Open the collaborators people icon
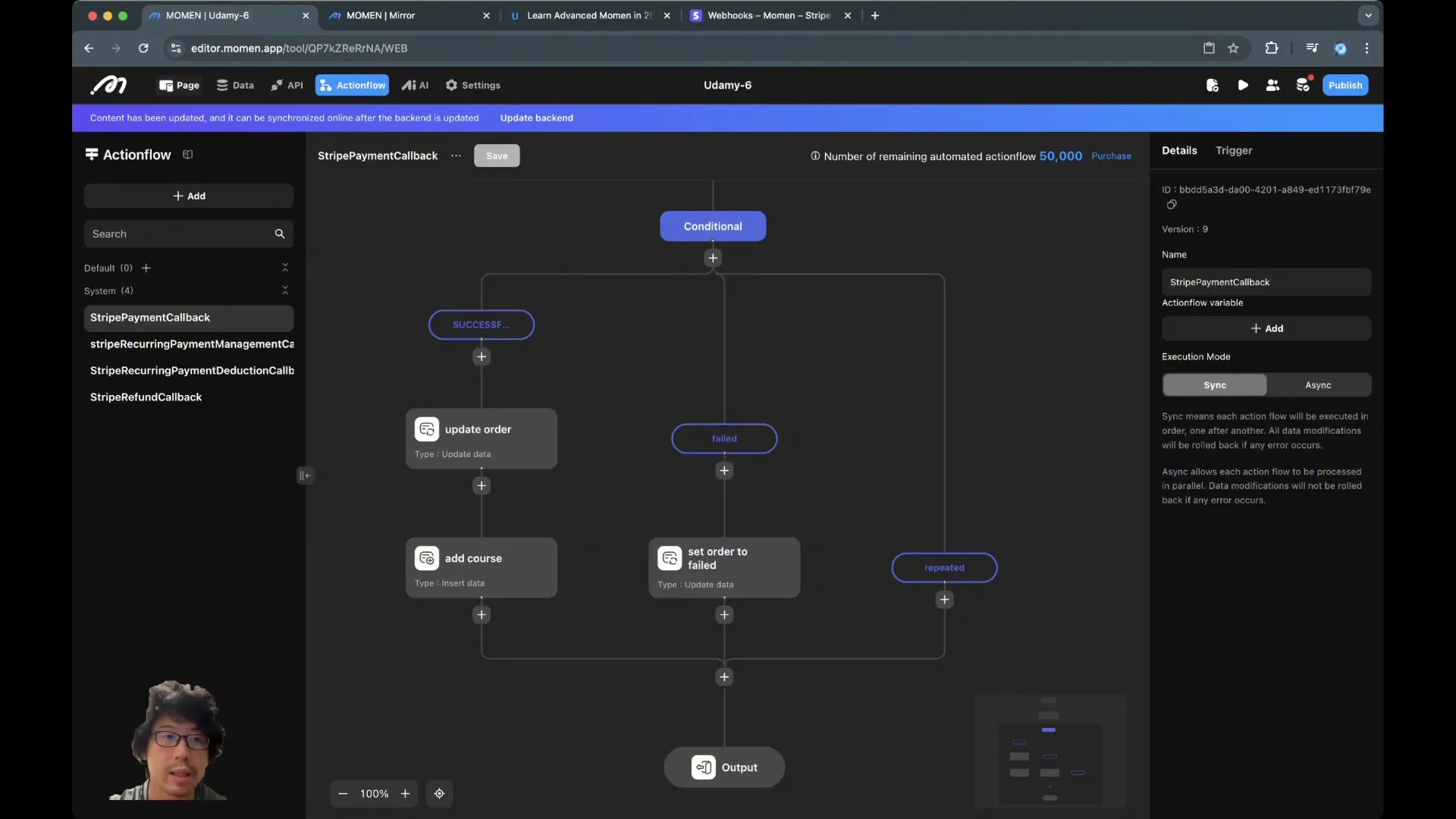 (1272, 86)
